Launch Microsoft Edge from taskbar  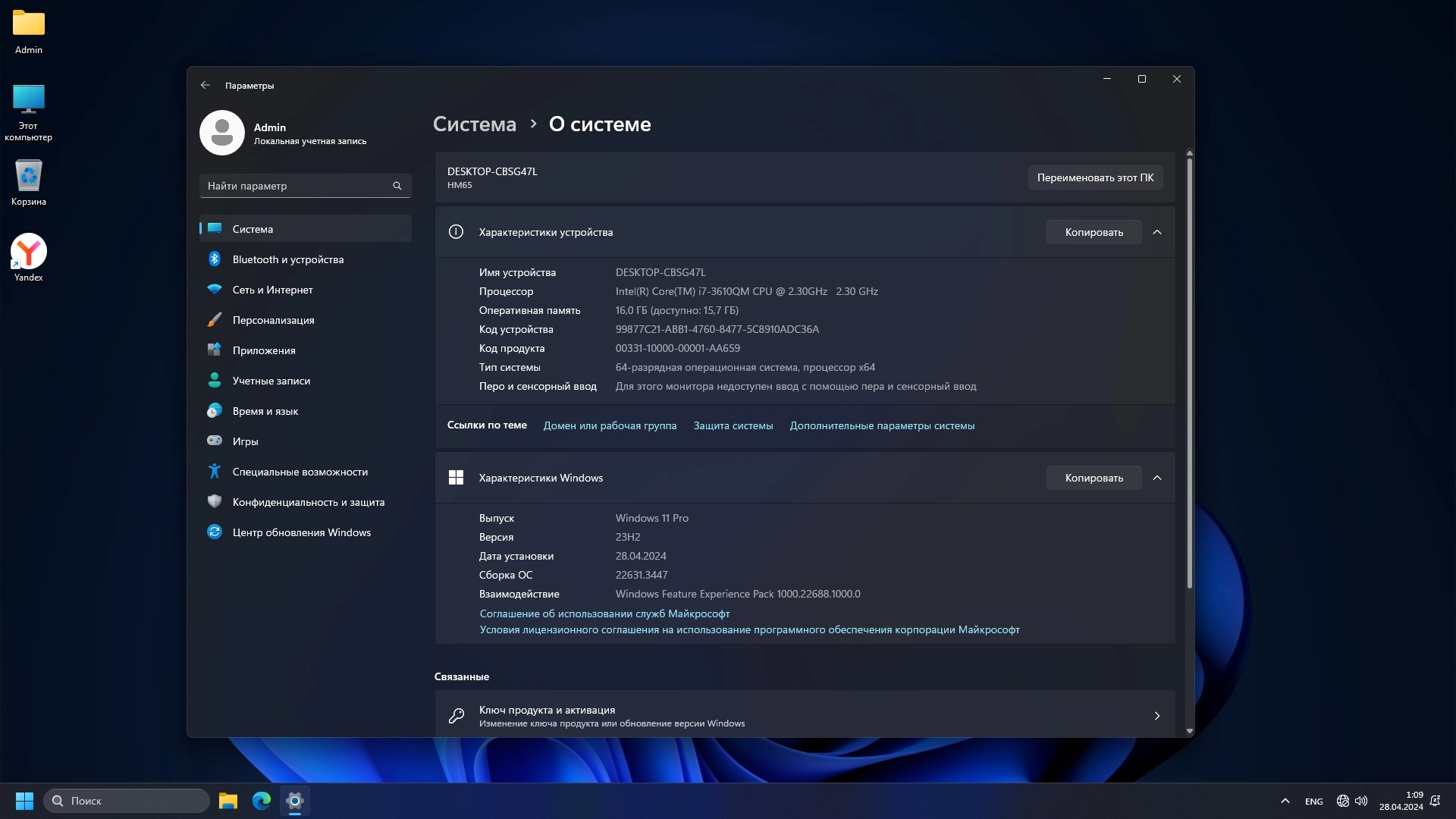262,801
